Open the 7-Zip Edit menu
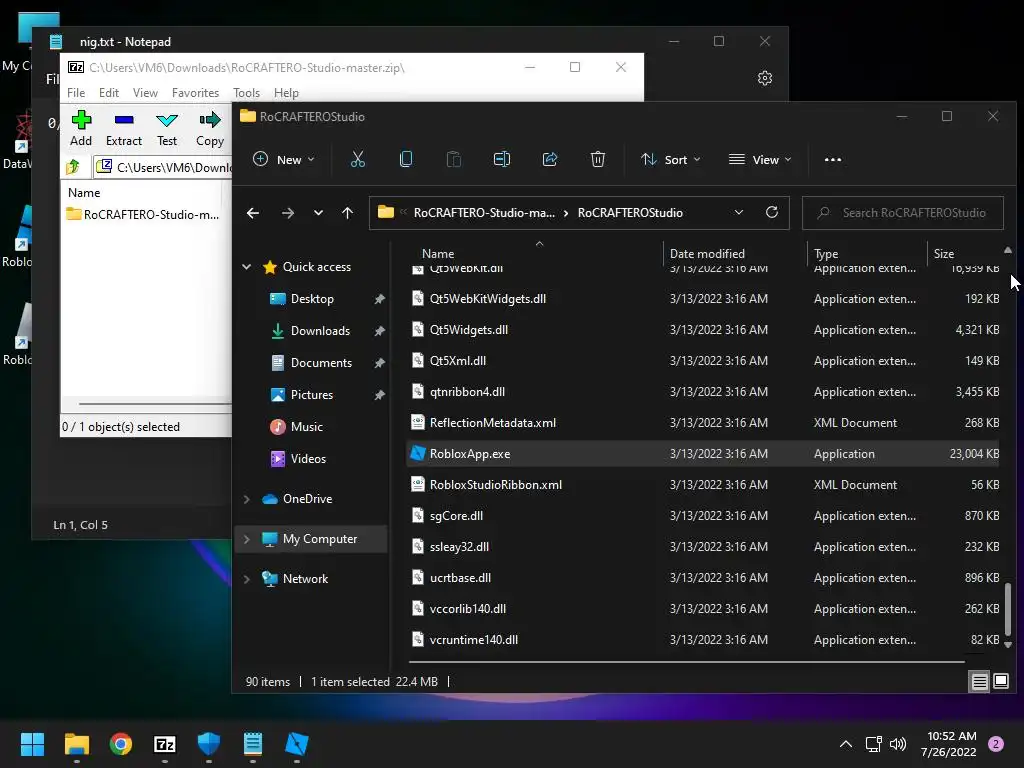 [109, 93]
